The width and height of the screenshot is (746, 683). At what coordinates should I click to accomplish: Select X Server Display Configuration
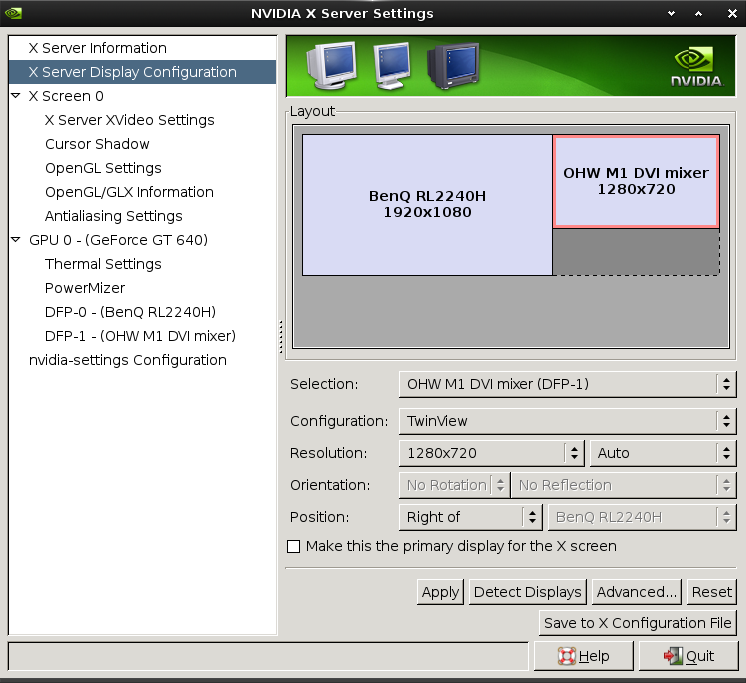coord(142,72)
